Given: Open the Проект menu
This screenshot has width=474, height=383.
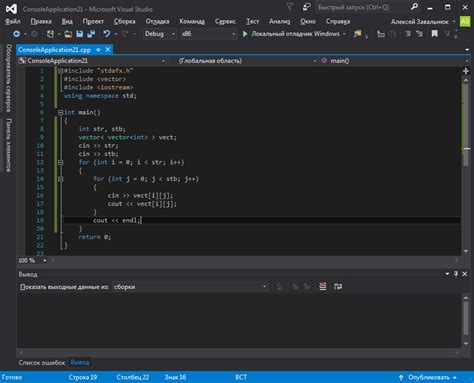Looking at the screenshot, I should click(93, 21).
